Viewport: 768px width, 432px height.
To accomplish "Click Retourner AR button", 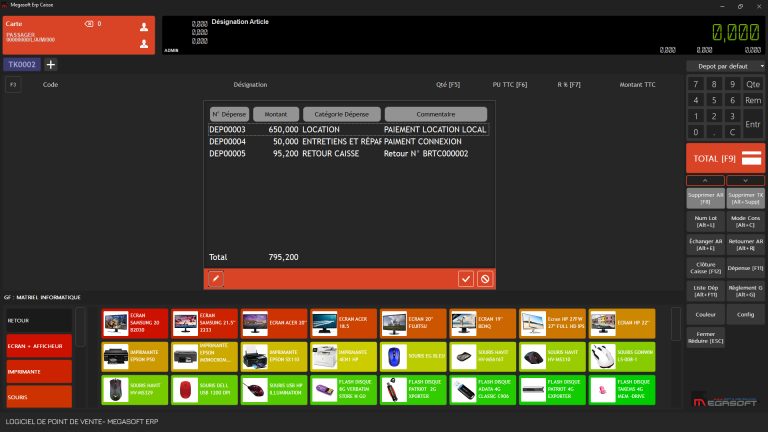I will click(745, 244).
